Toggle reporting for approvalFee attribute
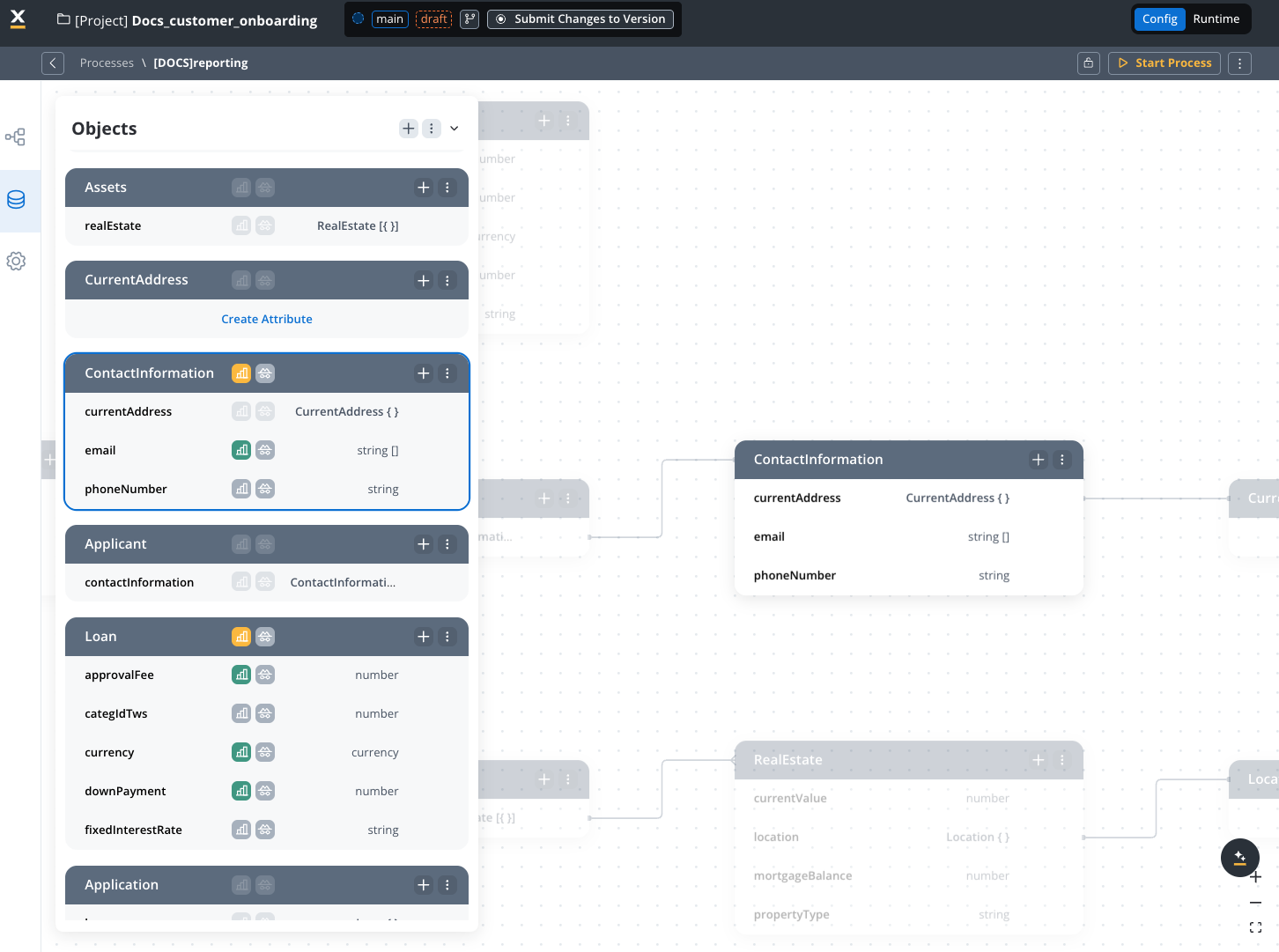Image resolution: width=1279 pixels, height=952 pixels. (241, 675)
